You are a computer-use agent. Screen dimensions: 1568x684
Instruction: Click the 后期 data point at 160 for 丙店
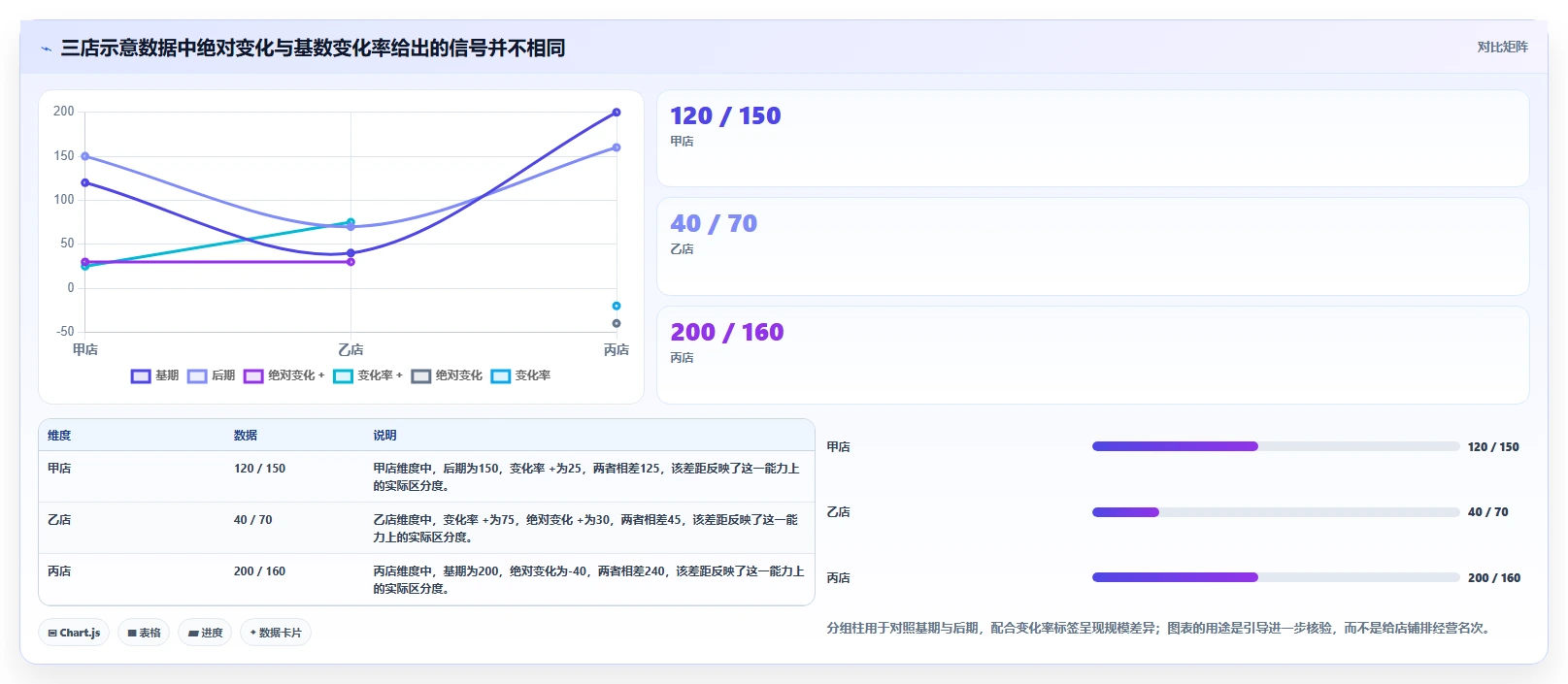coord(617,147)
